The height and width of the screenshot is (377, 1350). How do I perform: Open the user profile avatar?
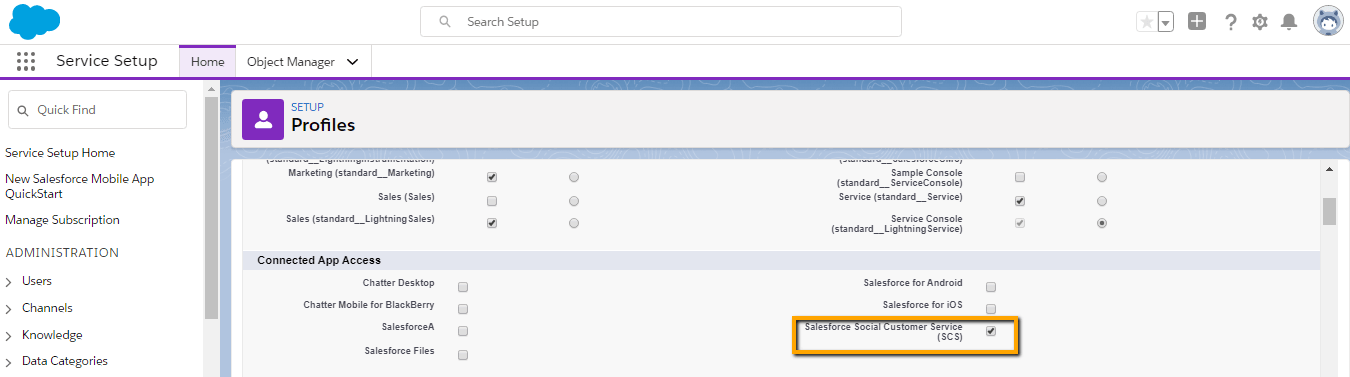[1329, 21]
